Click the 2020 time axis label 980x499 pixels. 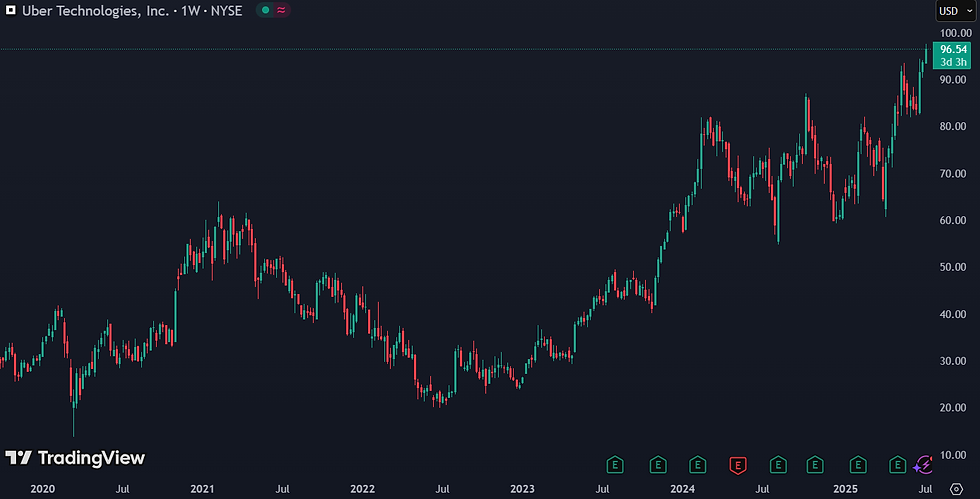pos(42,489)
